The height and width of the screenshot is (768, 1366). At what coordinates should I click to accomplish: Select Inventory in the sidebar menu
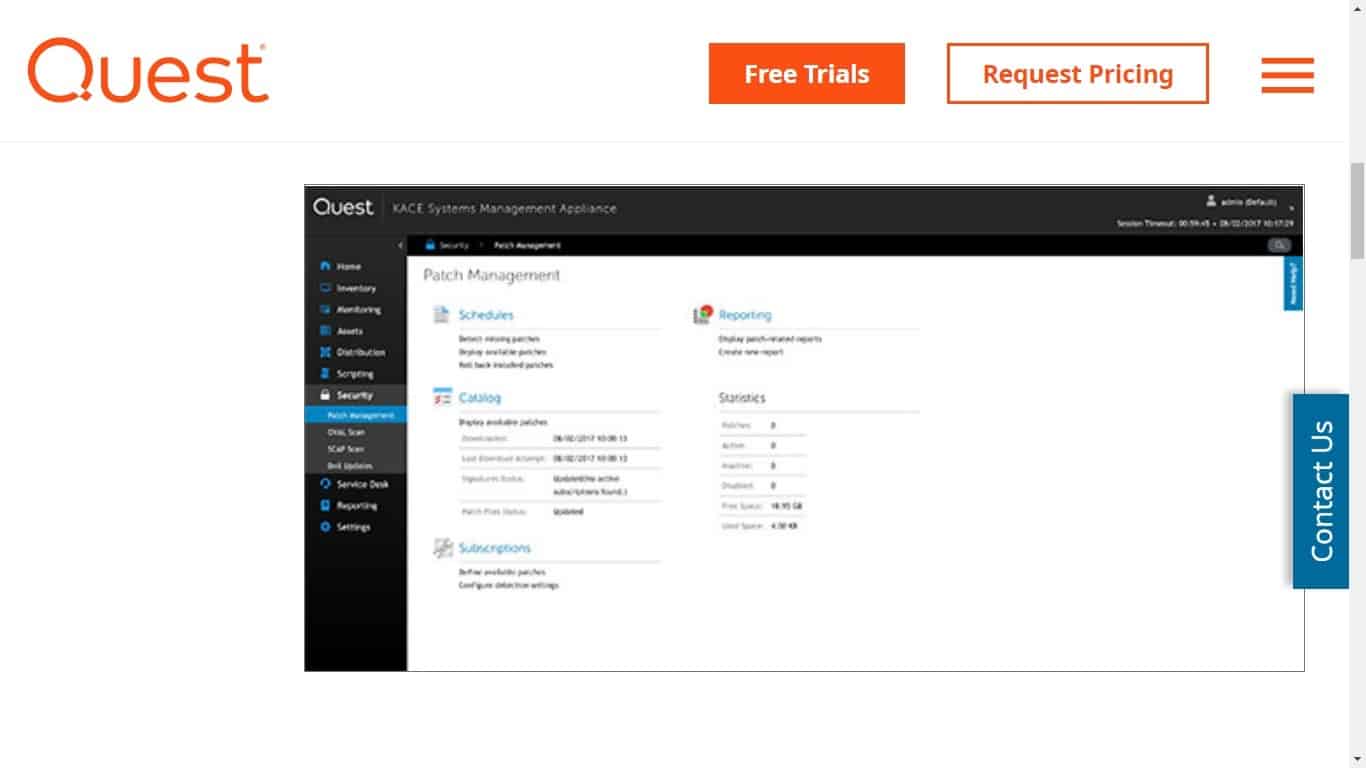pos(356,288)
